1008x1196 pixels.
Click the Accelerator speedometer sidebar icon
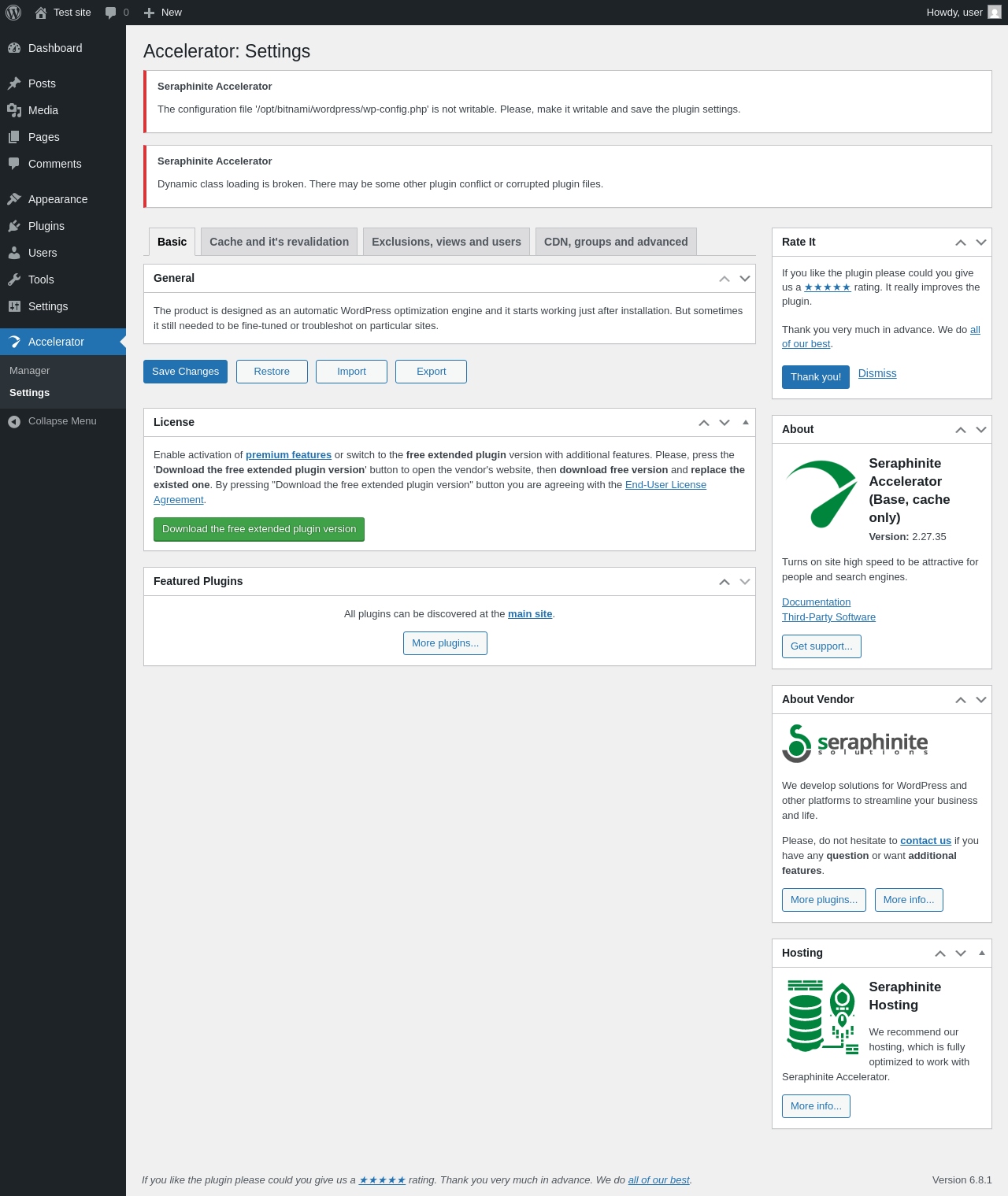[14, 342]
